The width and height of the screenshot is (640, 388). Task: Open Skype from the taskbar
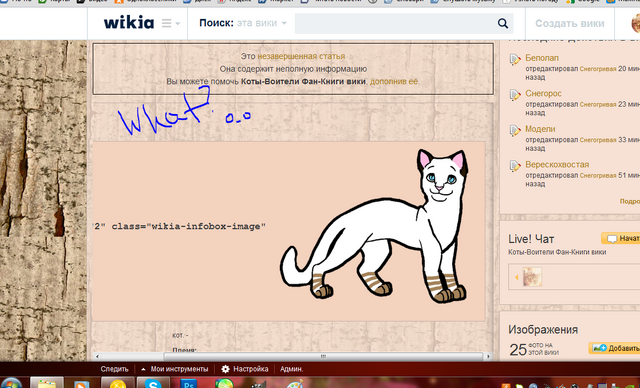[x=153, y=384]
